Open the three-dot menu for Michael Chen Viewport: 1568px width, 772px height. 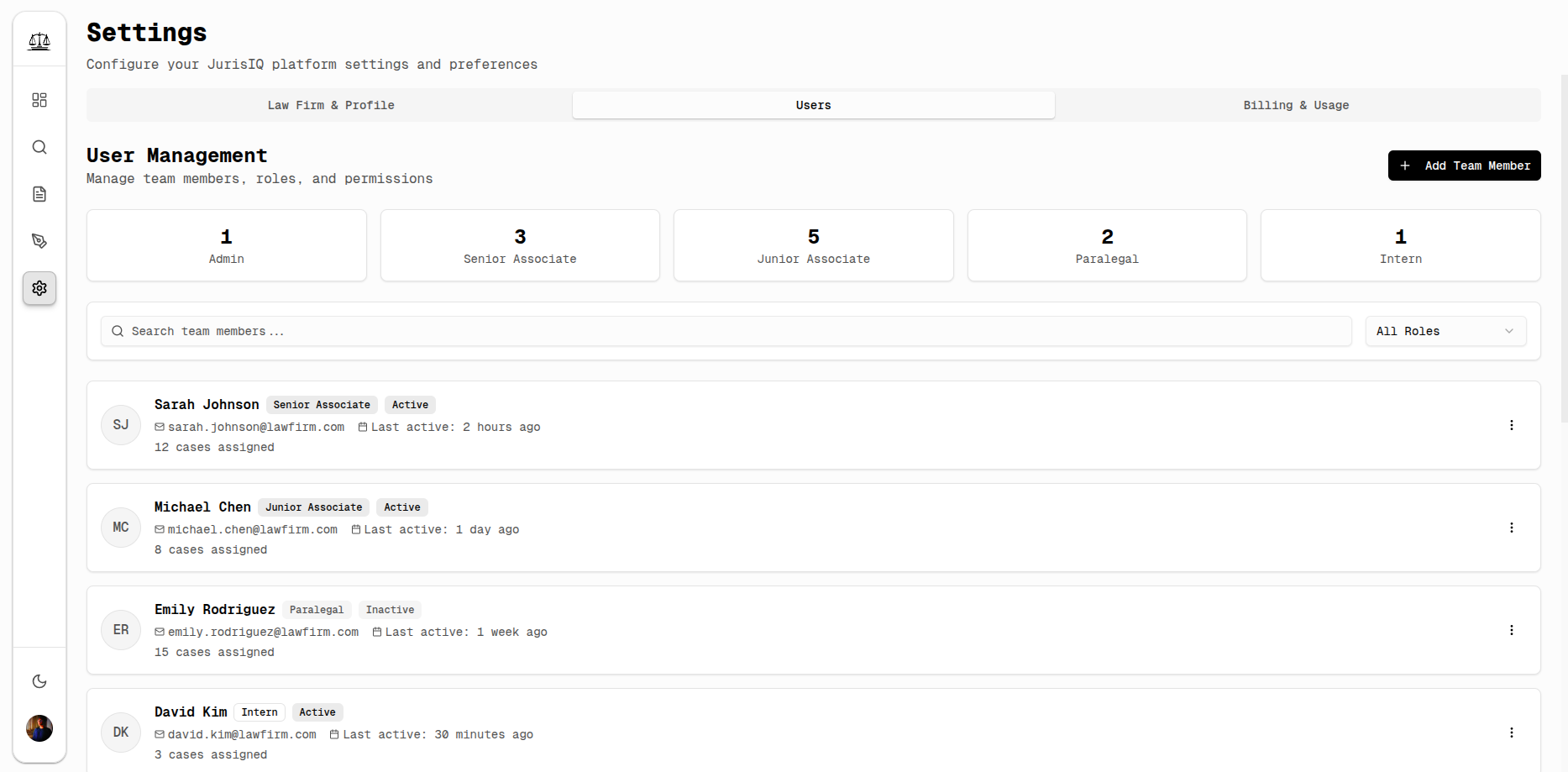(1511, 528)
